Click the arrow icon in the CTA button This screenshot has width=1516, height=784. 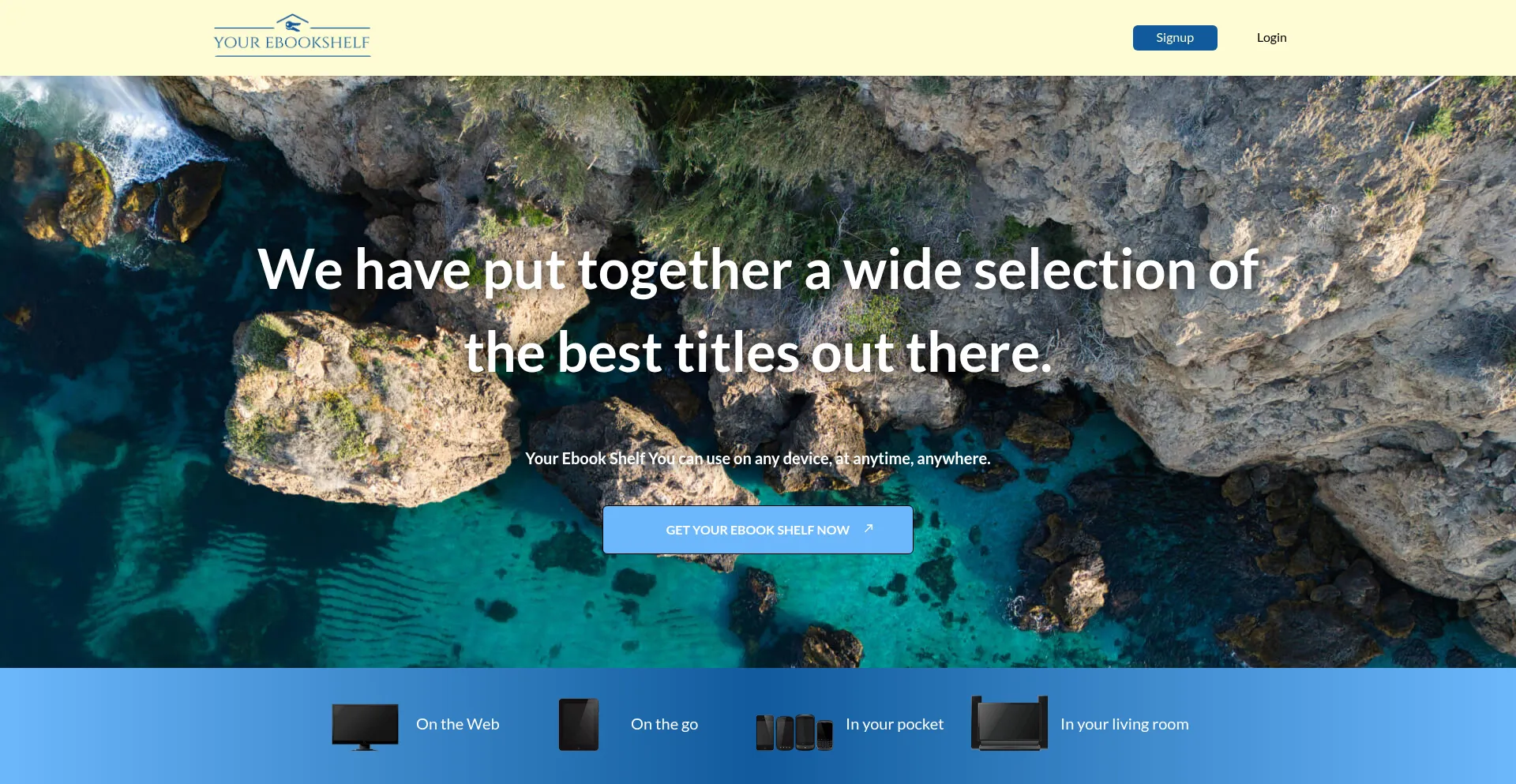tap(869, 528)
